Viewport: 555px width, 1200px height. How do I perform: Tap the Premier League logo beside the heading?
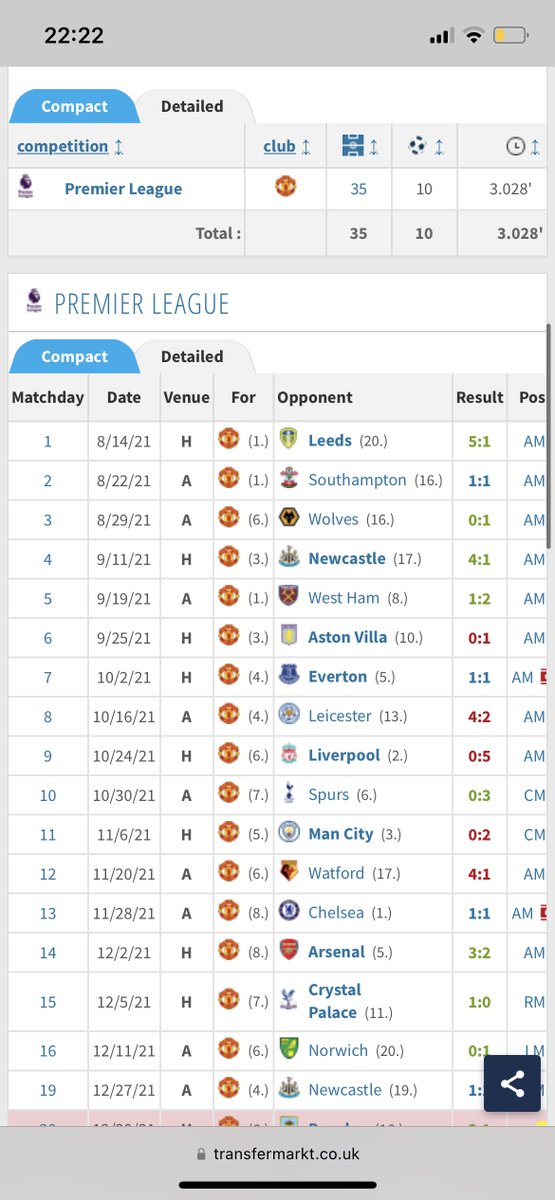[33, 303]
